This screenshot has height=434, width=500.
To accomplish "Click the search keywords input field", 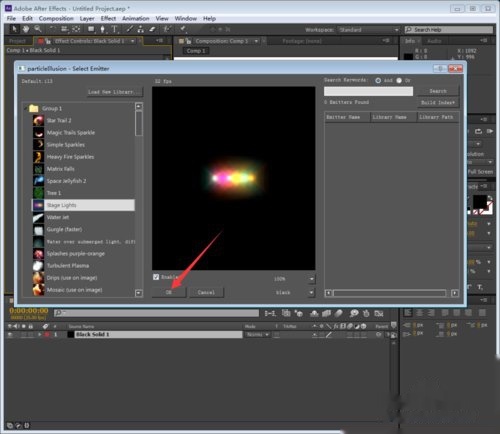I will (x=368, y=91).
